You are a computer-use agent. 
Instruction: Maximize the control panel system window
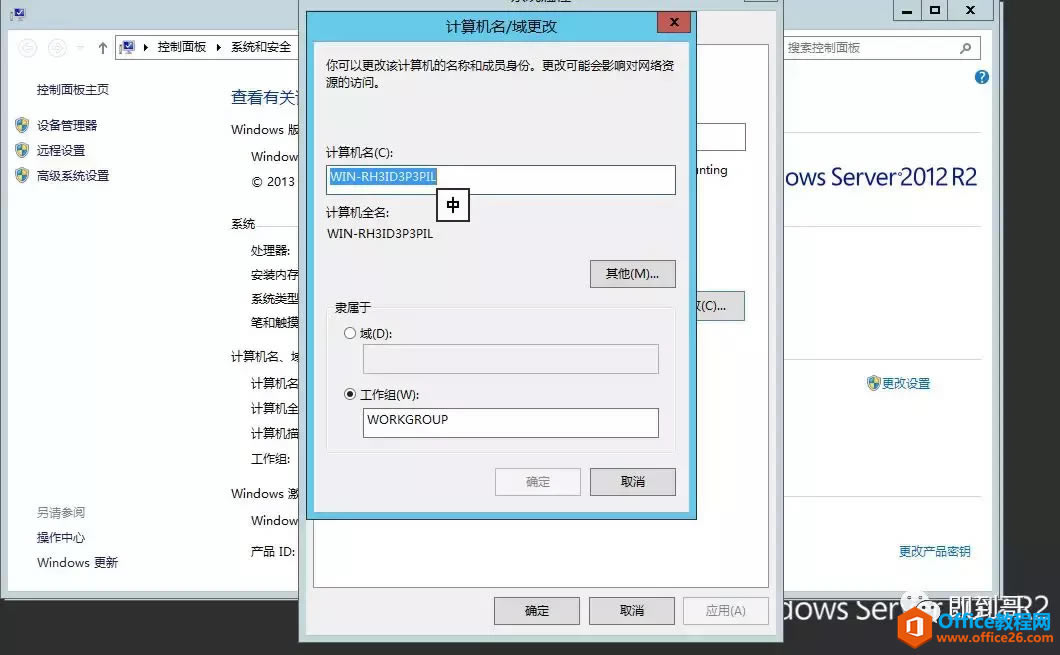(x=935, y=10)
